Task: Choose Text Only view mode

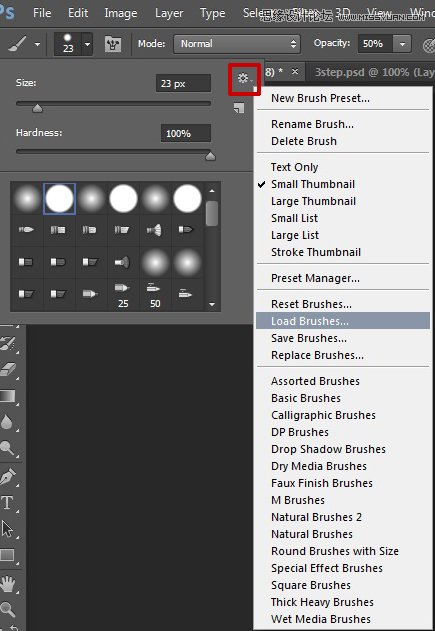Action: [x=294, y=167]
